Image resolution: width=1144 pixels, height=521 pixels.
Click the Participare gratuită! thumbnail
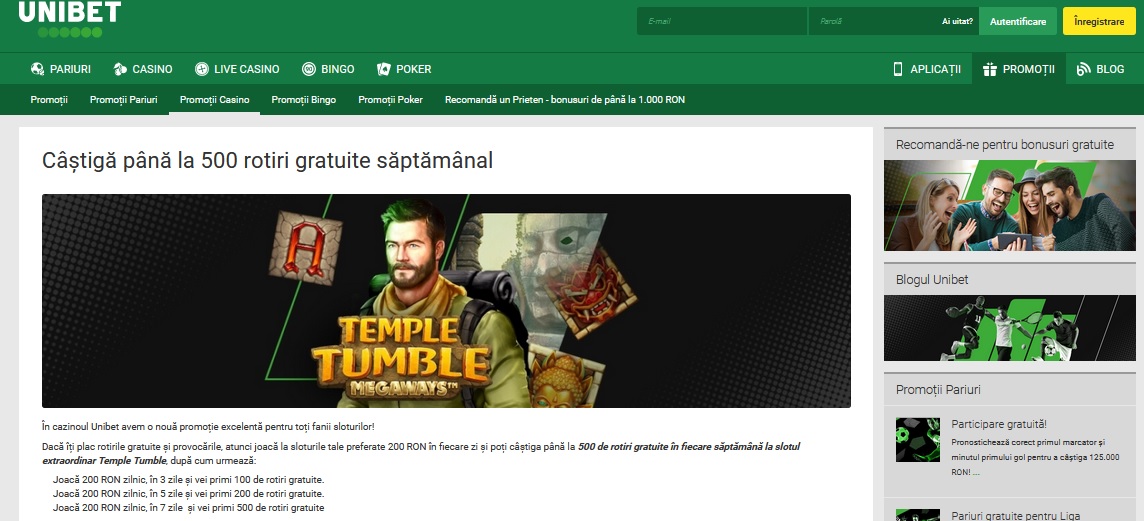point(917,440)
